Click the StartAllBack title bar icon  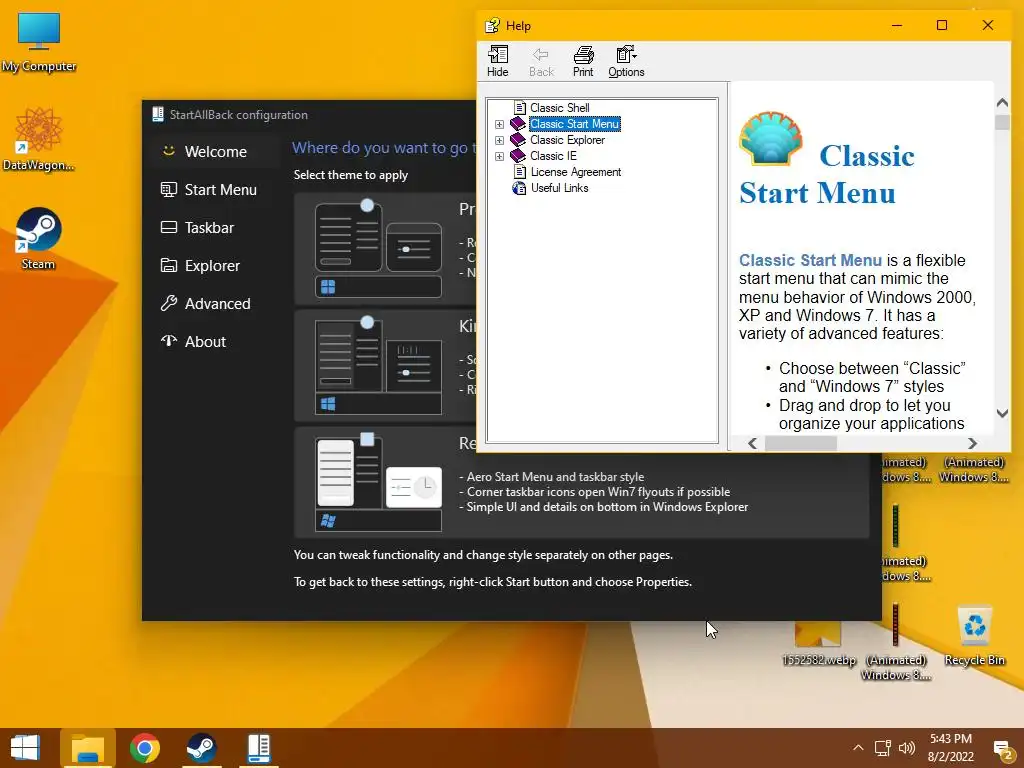tap(158, 114)
